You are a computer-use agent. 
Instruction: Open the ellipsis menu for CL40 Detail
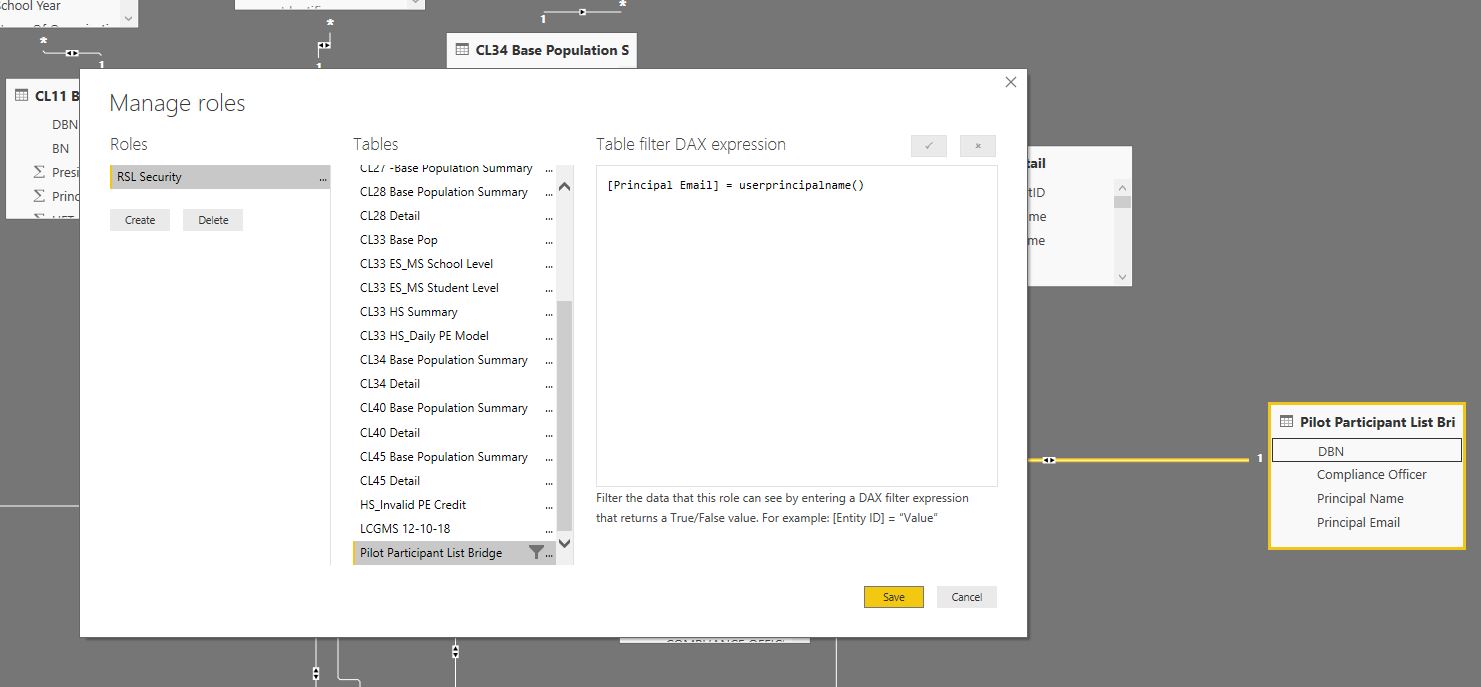point(549,434)
